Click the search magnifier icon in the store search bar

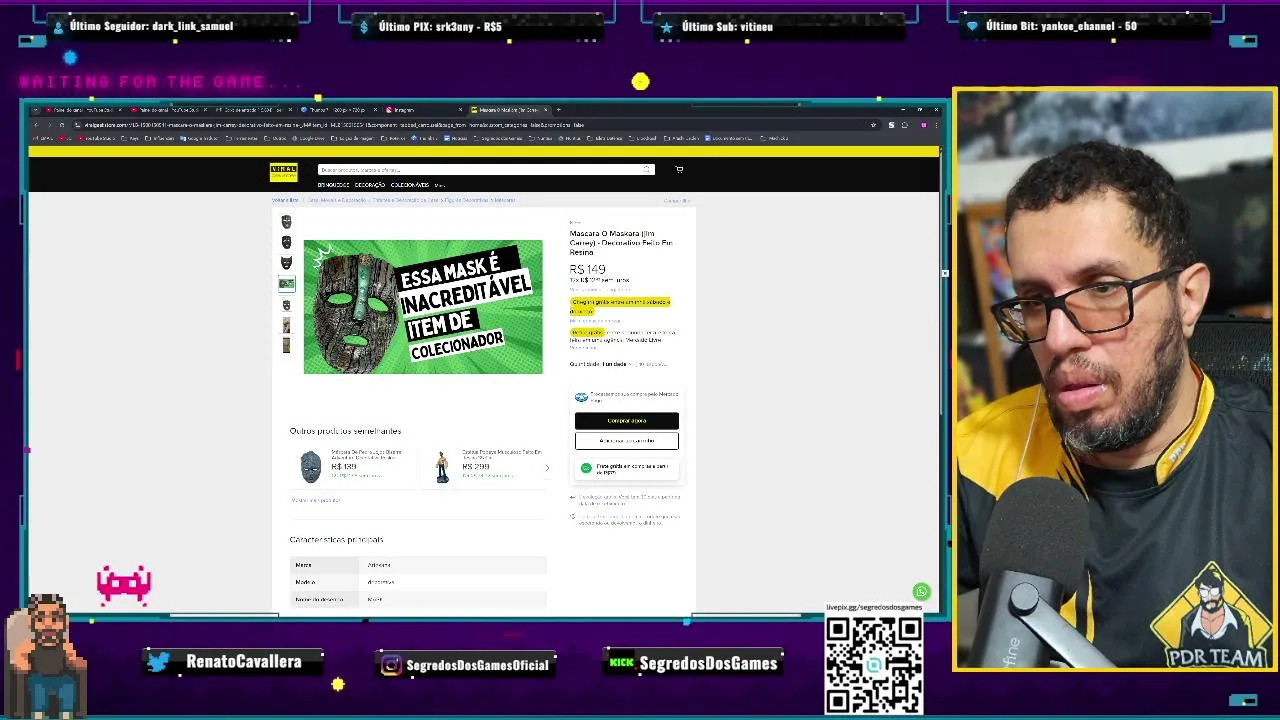point(647,170)
